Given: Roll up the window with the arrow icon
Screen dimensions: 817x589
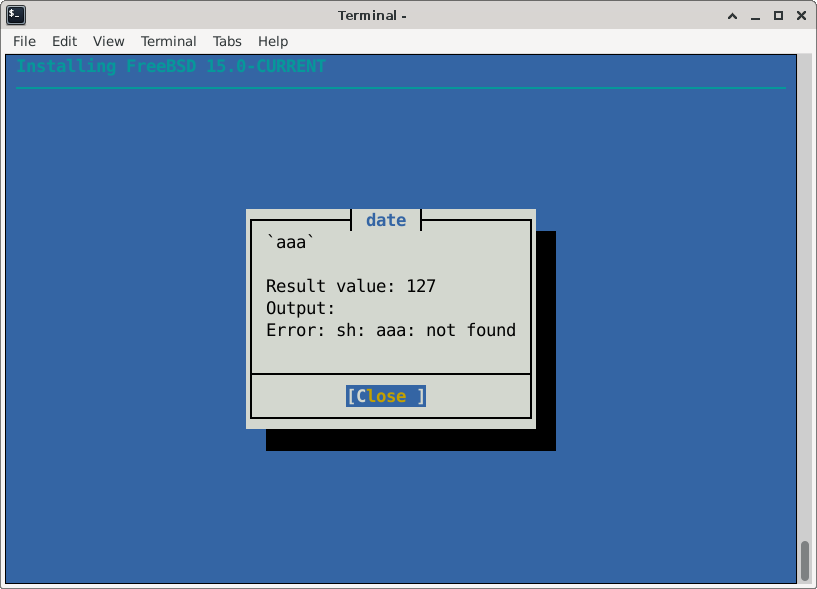Looking at the screenshot, I should click(735, 15).
